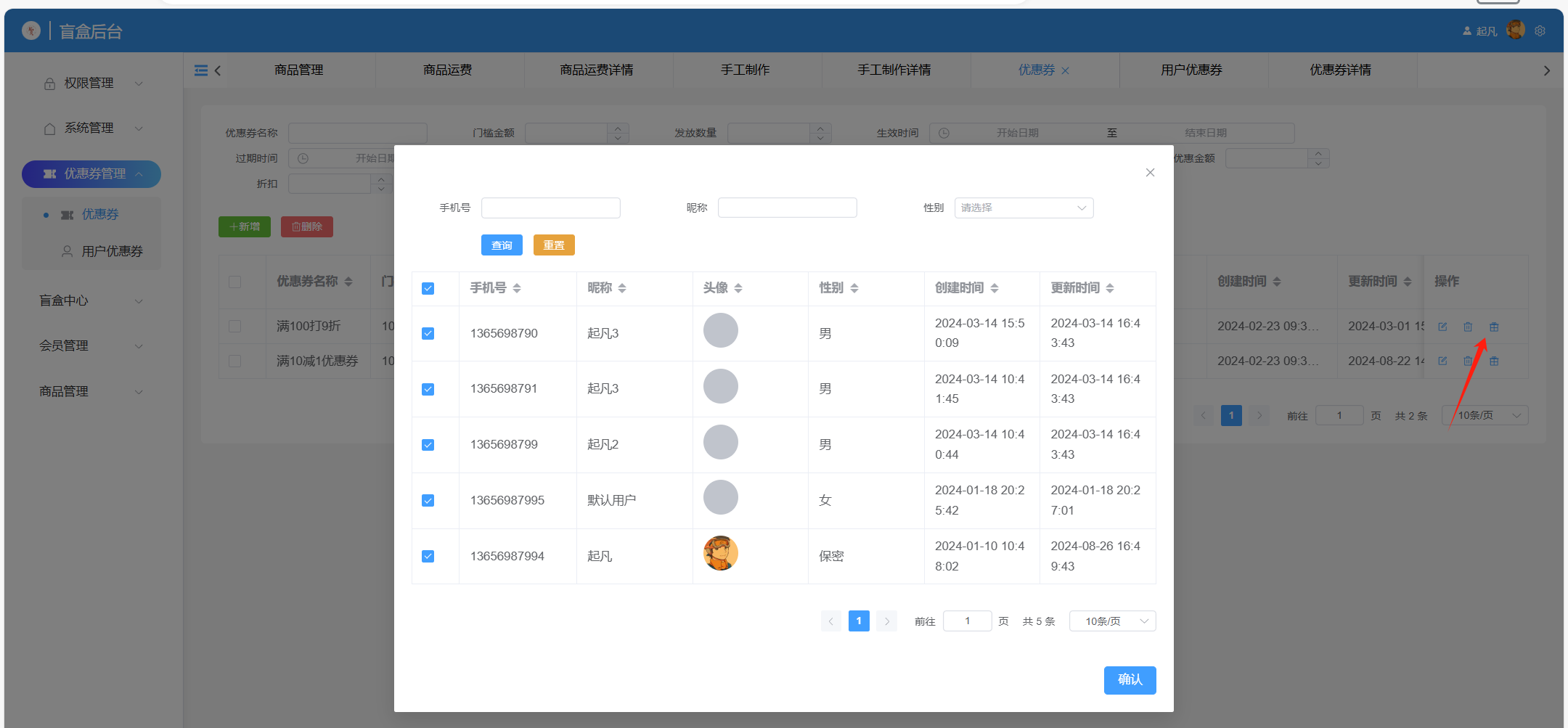Switch to 优惠券详情 tab

(1341, 70)
